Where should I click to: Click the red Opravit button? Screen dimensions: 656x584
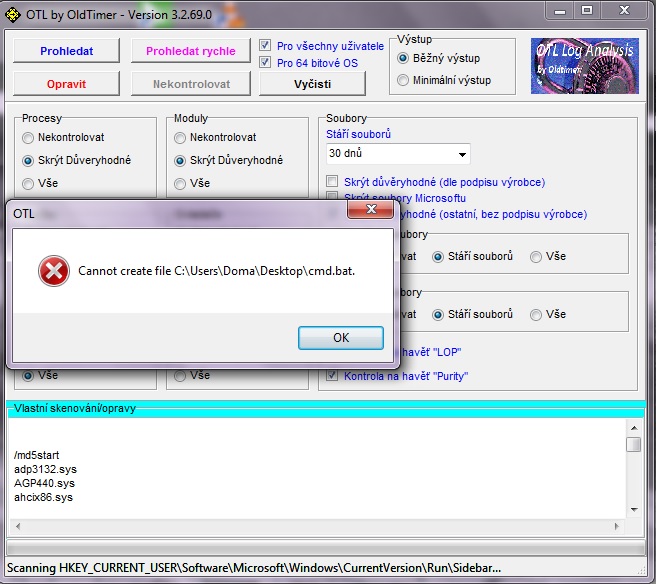coord(66,84)
